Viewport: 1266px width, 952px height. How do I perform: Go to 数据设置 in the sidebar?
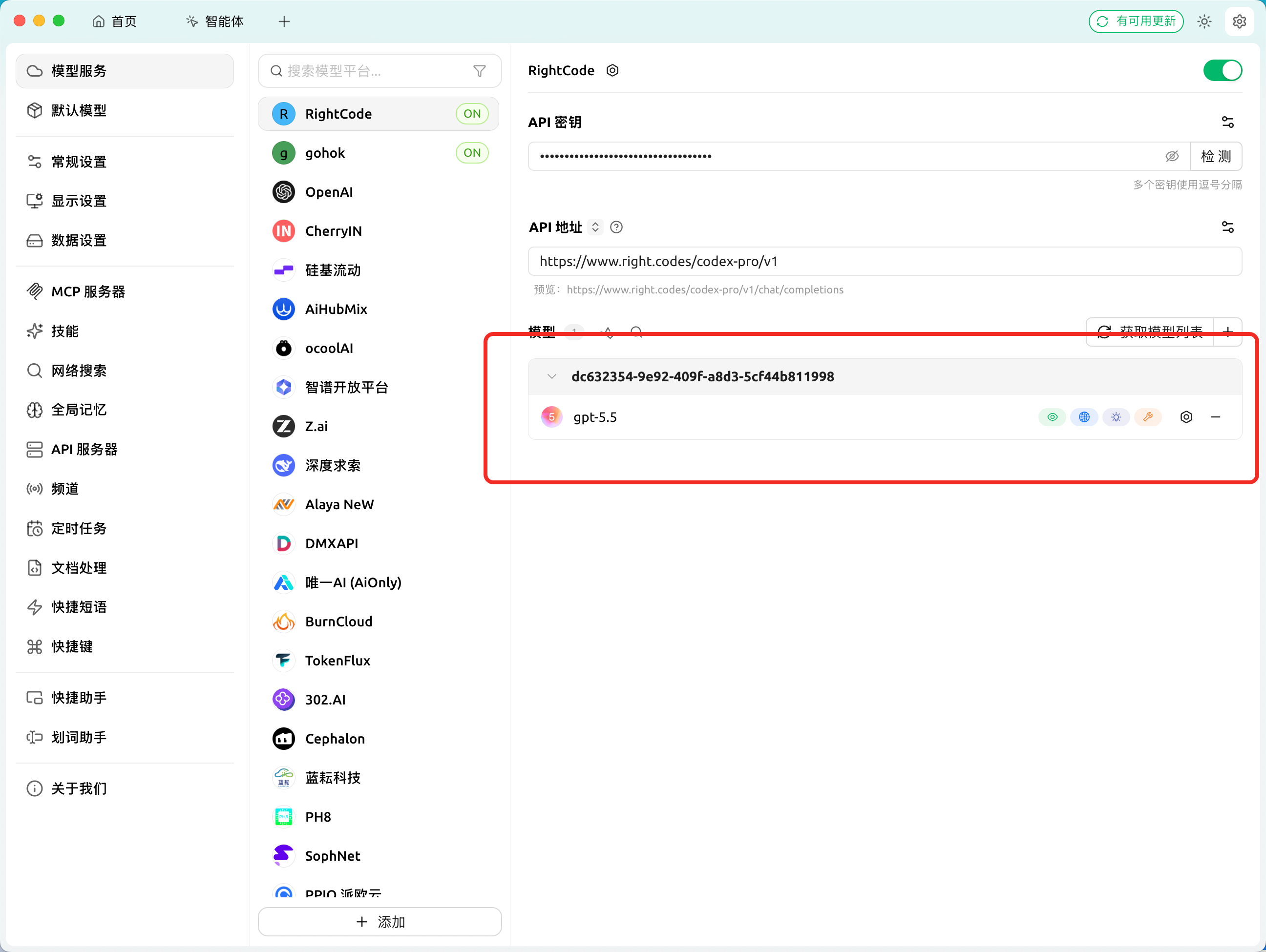click(125, 240)
